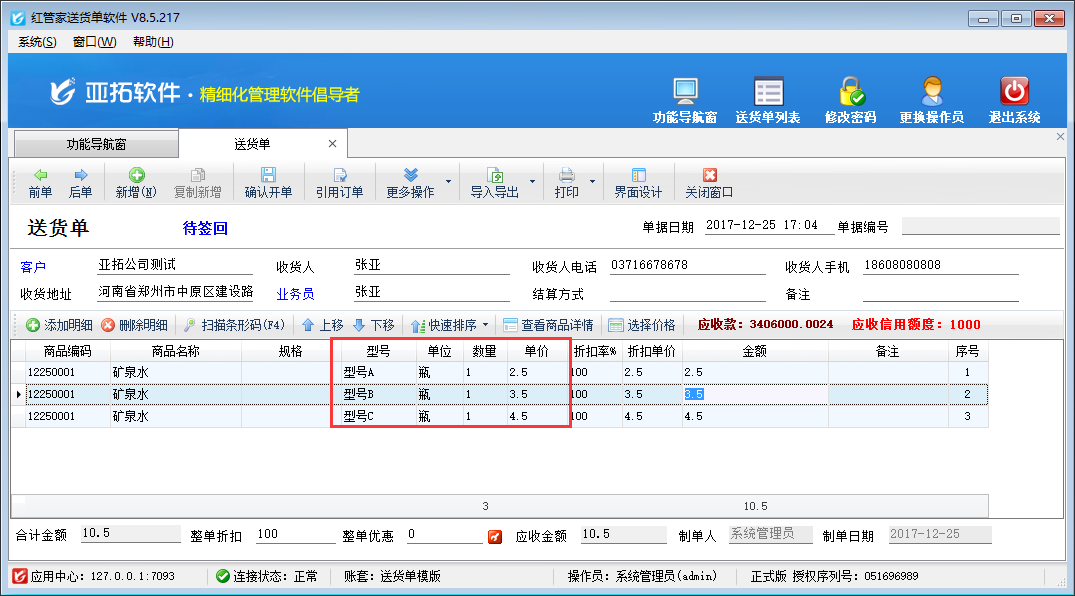This screenshot has height=596, width=1075.
Task: Open the 系统(S) menu
Action: click(x=37, y=42)
